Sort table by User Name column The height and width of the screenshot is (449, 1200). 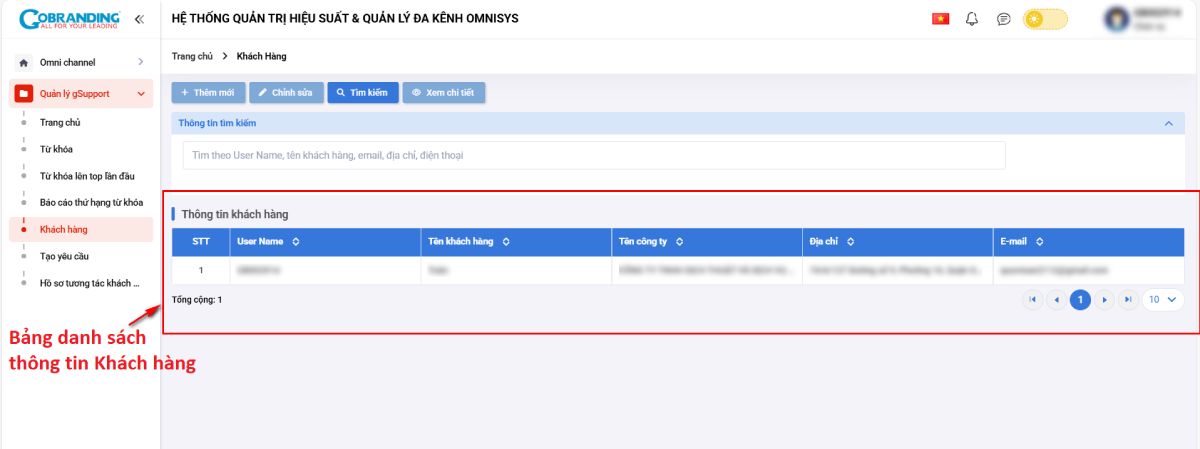click(296, 242)
